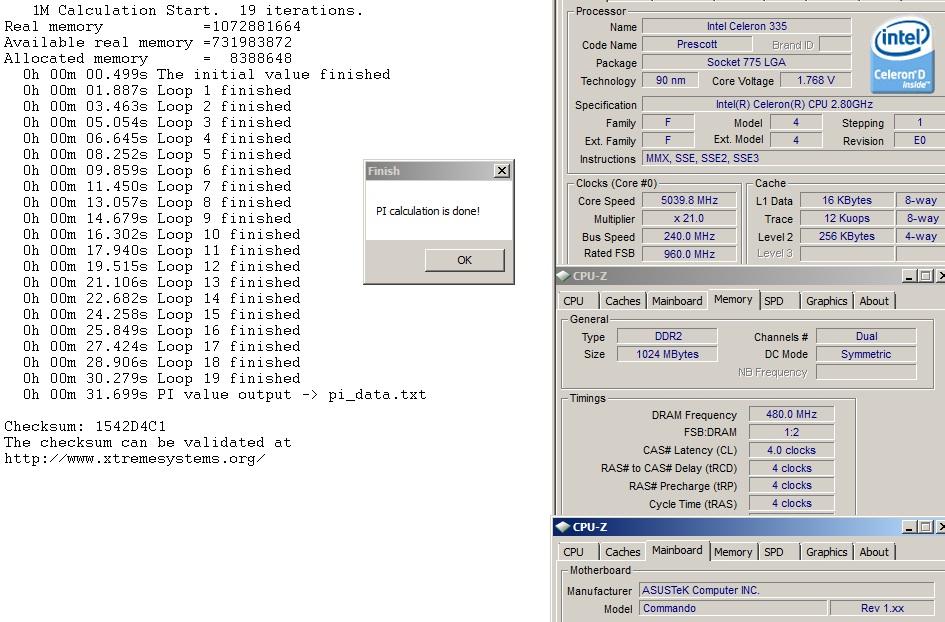This screenshot has width=945, height=622.
Task: Open CPU tab in bottom CPU-Z window
Action: tap(573, 551)
